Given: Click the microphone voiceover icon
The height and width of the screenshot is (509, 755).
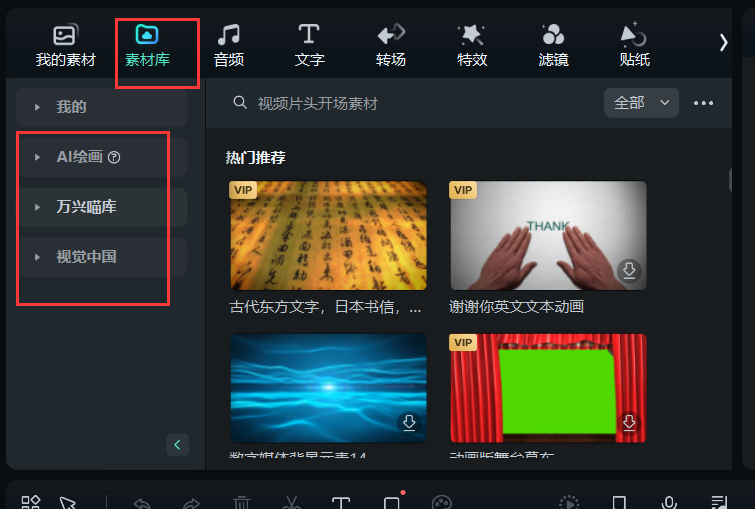Looking at the screenshot, I should click(x=669, y=502).
